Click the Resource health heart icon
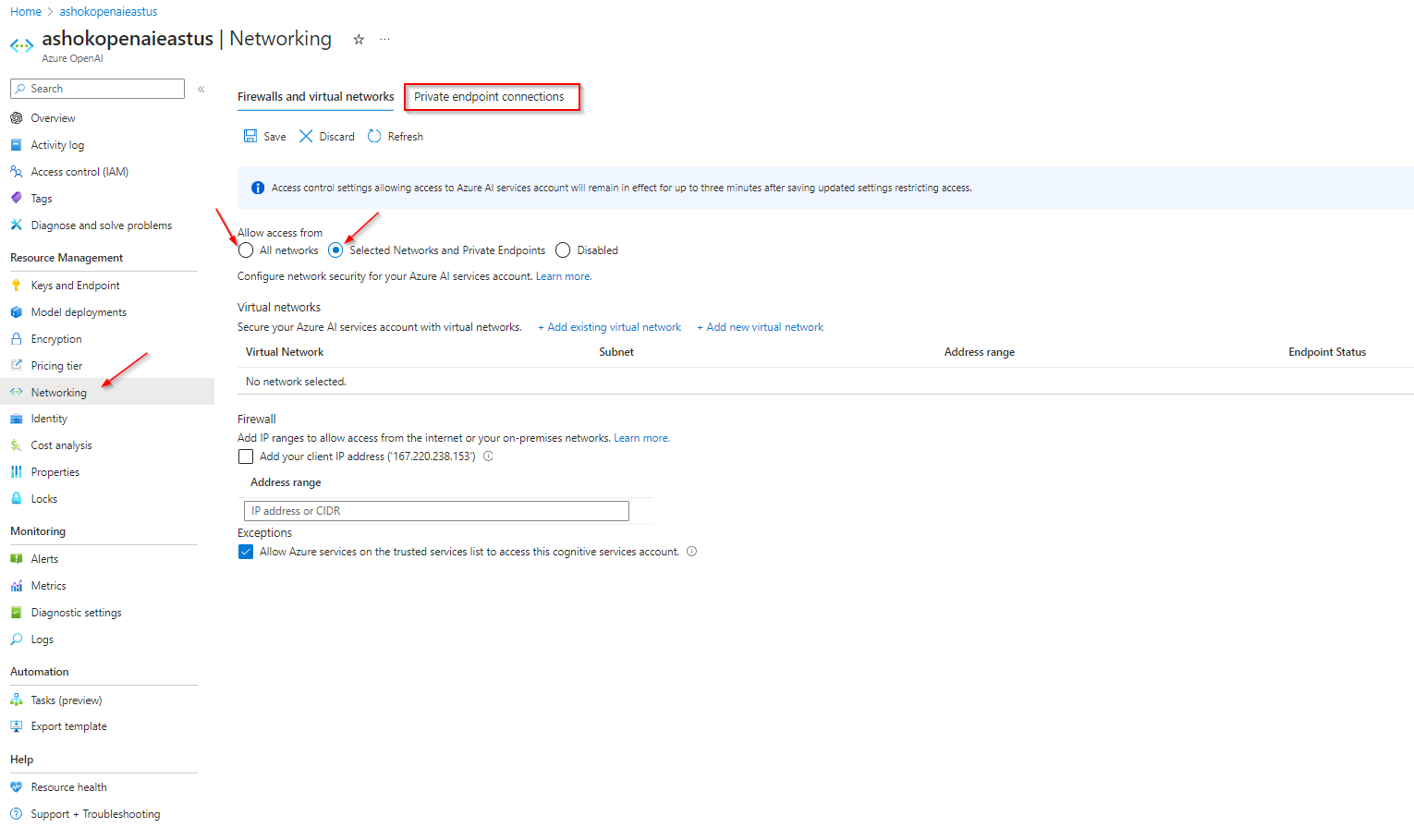 [x=16, y=787]
